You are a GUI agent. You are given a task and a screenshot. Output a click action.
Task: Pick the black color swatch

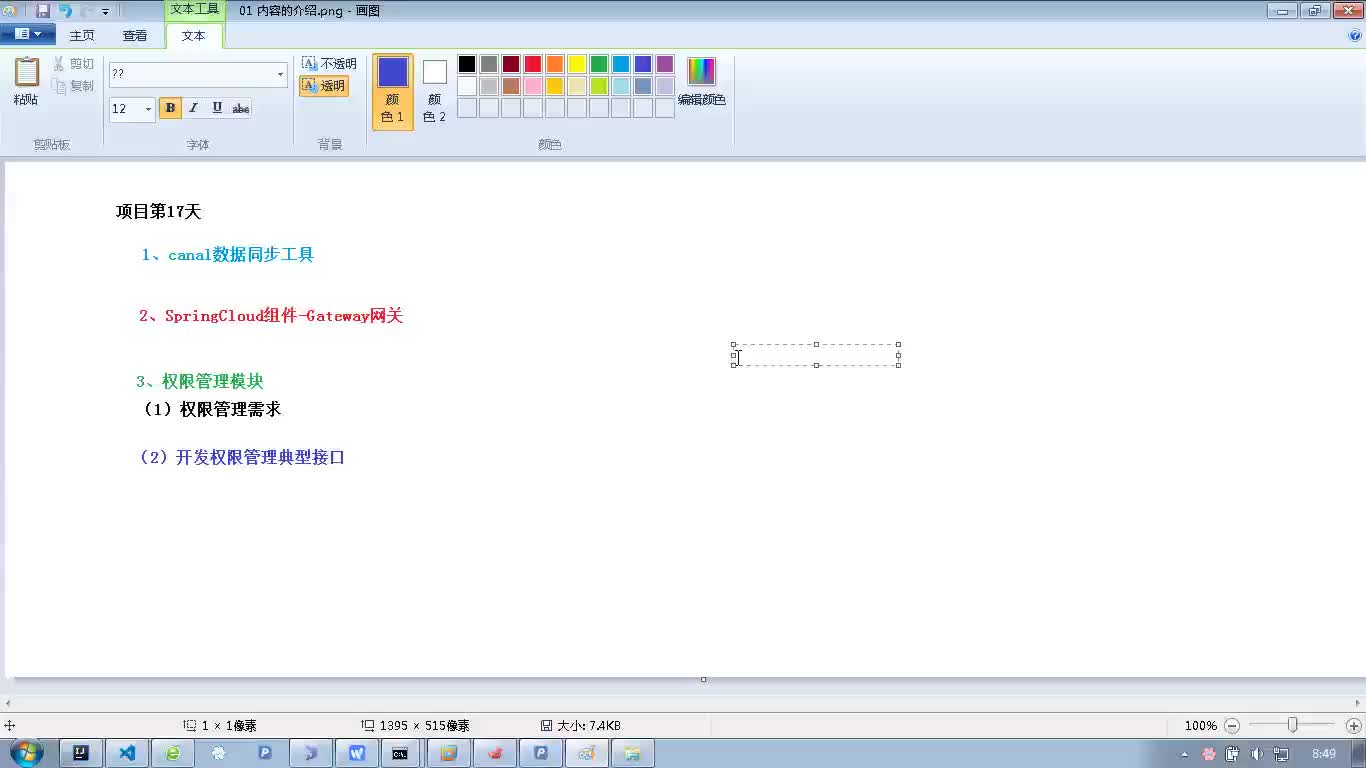(x=467, y=64)
